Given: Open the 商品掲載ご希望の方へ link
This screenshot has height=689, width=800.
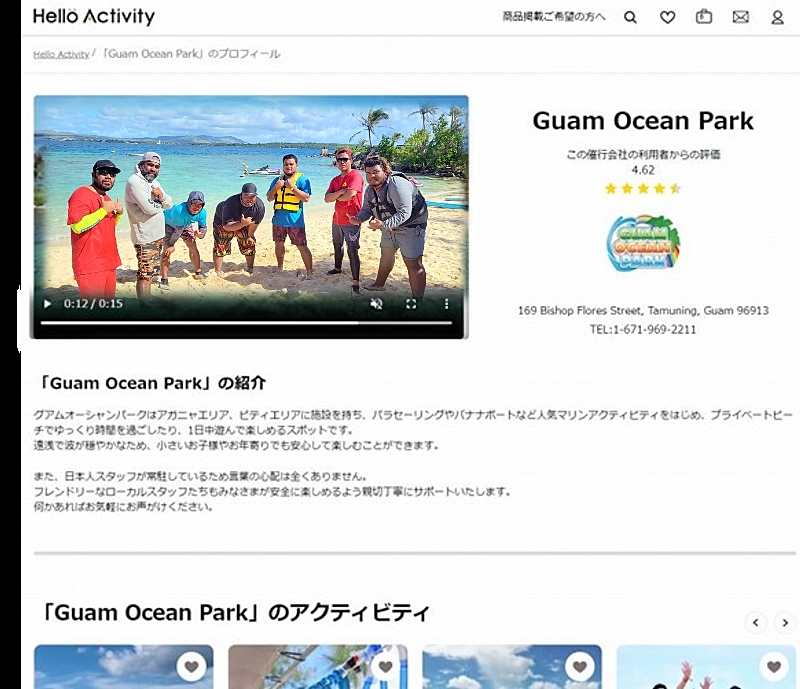Looking at the screenshot, I should (x=554, y=17).
